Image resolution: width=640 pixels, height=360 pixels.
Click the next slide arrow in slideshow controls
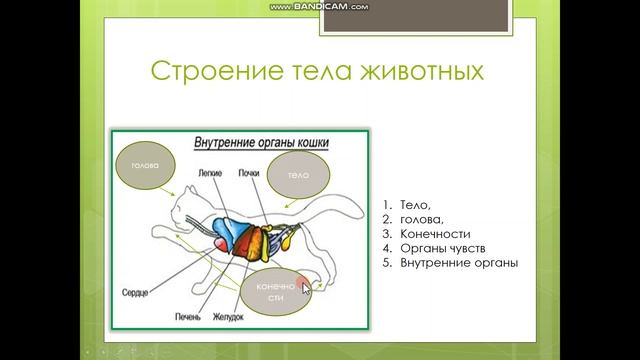pyautogui.click(x=103, y=351)
